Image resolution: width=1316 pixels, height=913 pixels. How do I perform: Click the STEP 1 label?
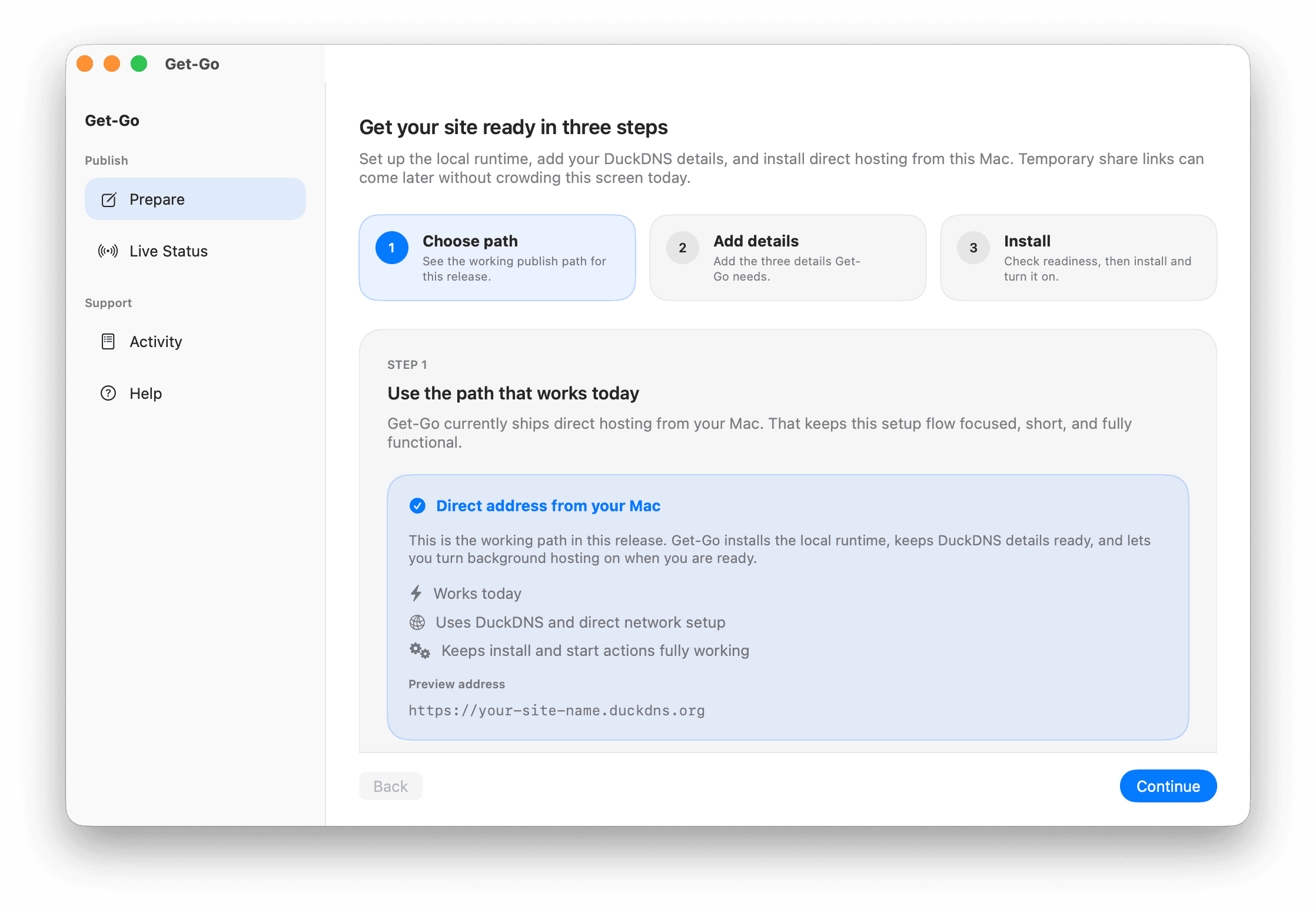tap(407, 365)
